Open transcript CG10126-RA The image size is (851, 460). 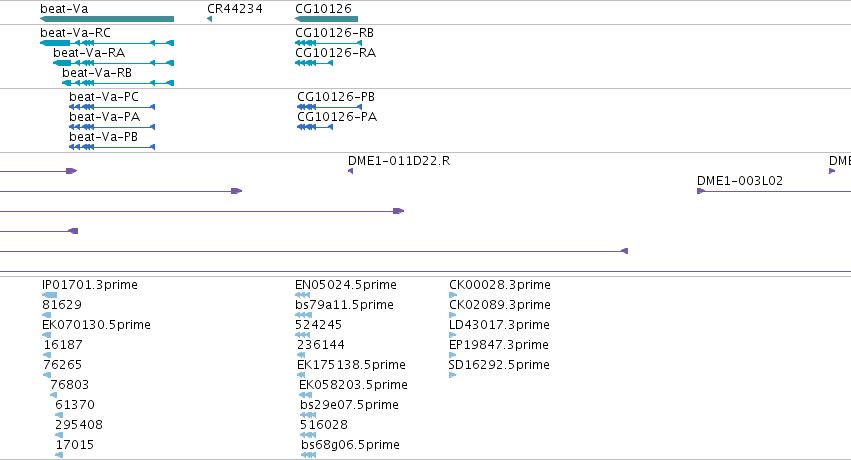(x=335, y=53)
